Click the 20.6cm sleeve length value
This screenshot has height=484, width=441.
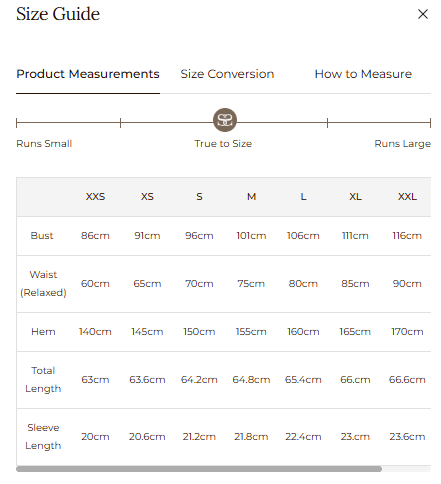pyautogui.click(x=147, y=437)
